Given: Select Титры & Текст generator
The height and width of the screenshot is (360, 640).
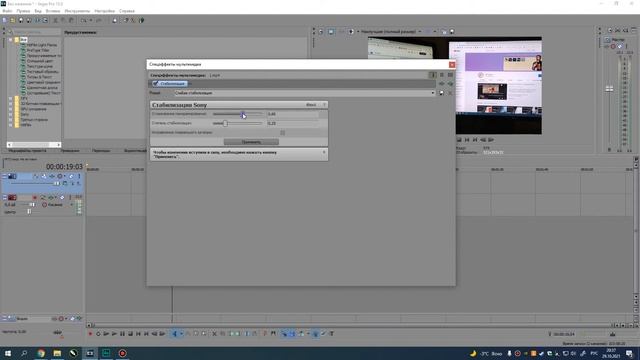Looking at the screenshot, I should click(x=39, y=77).
